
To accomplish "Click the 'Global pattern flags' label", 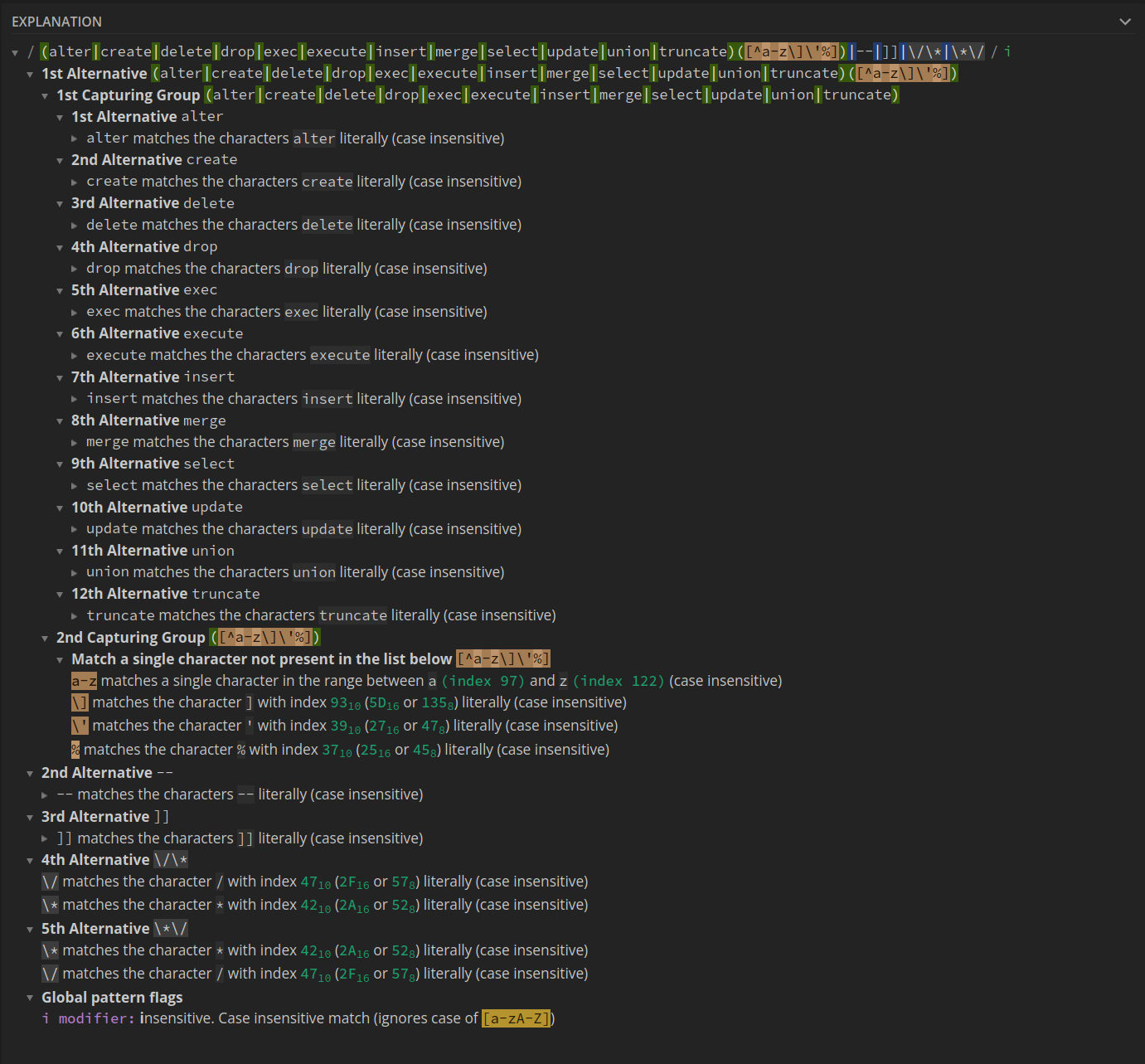I will coord(112,998).
